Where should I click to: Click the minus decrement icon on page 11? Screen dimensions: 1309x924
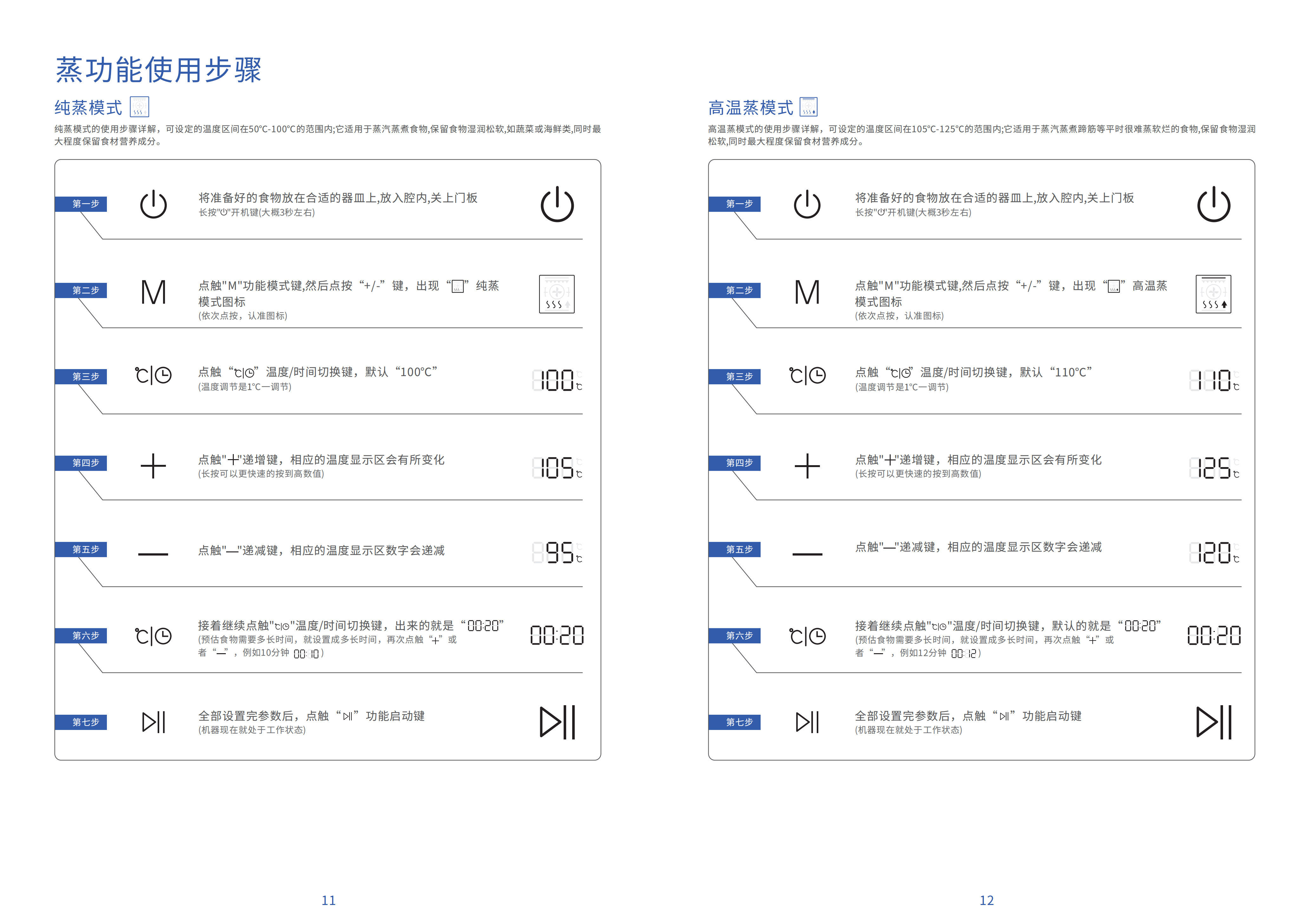tap(154, 554)
